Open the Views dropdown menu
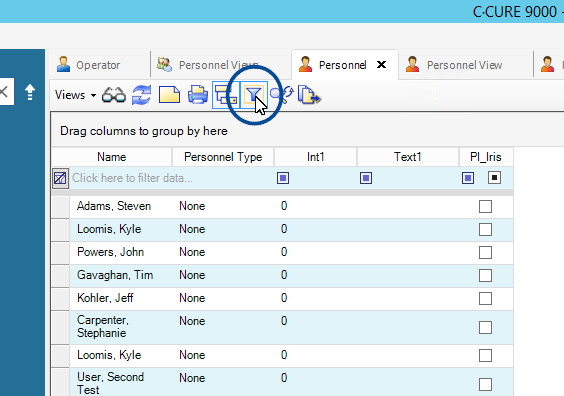The image size is (564, 396). [75, 95]
